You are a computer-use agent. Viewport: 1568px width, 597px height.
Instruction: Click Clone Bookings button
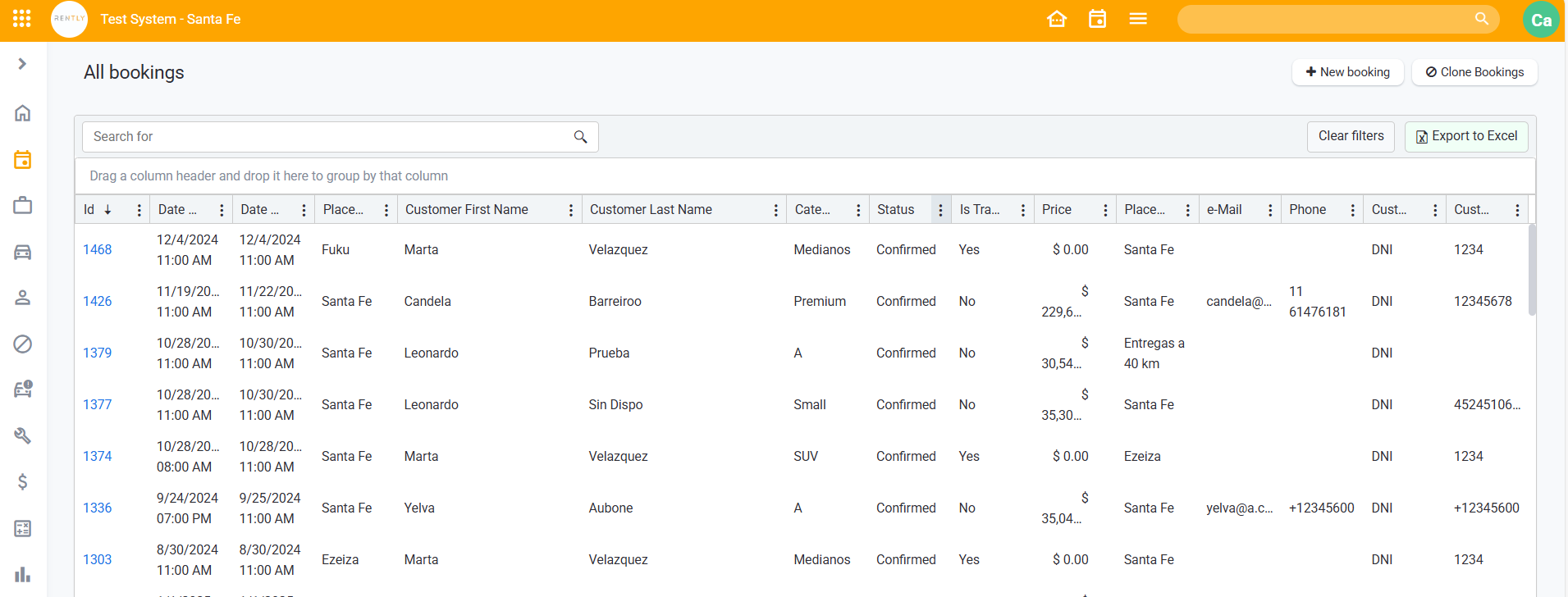click(x=1474, y=72)
